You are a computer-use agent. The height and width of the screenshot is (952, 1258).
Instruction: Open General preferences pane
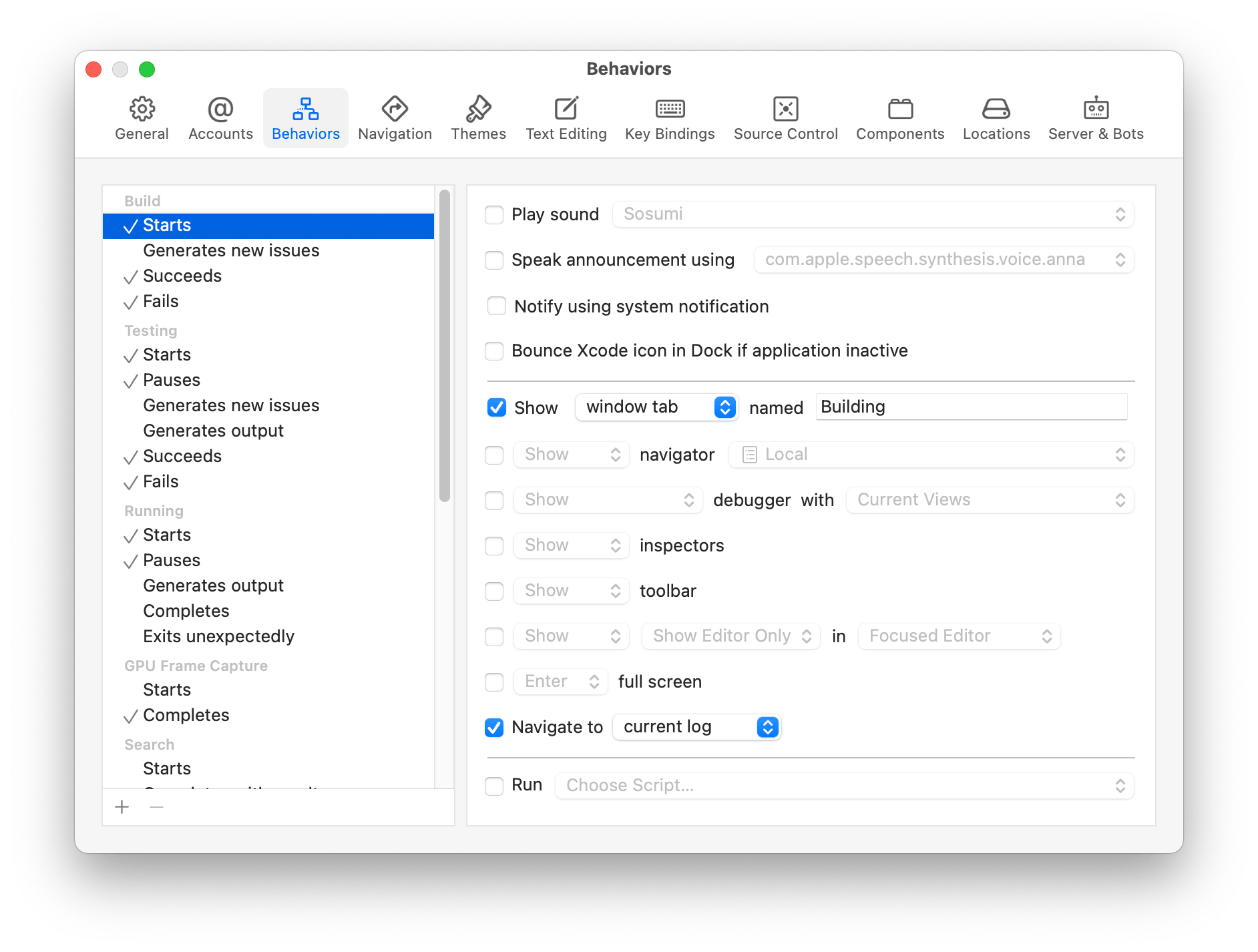[141, 117]
